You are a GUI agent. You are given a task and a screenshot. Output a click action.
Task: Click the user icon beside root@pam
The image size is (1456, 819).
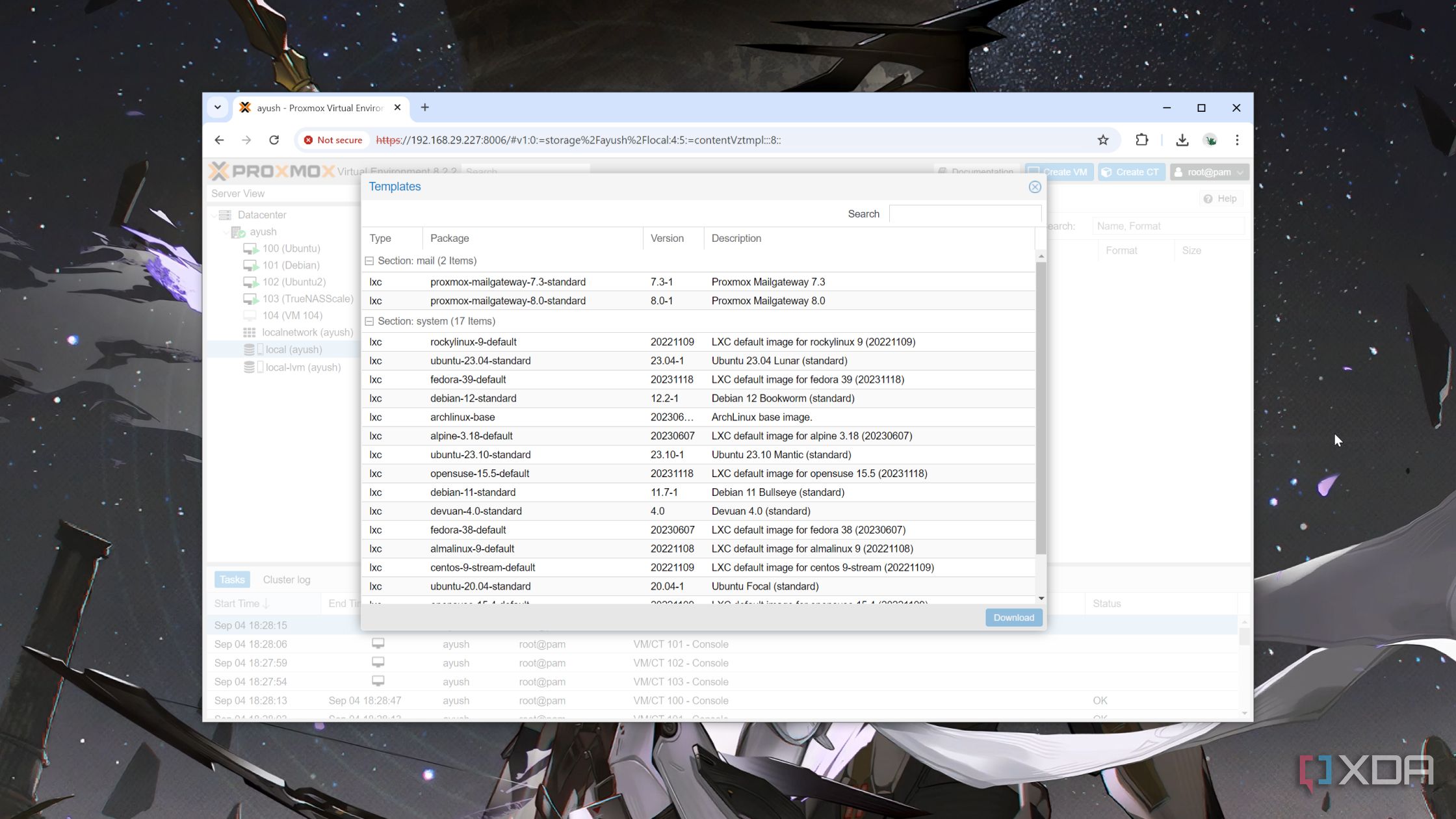pos(1178,172)
